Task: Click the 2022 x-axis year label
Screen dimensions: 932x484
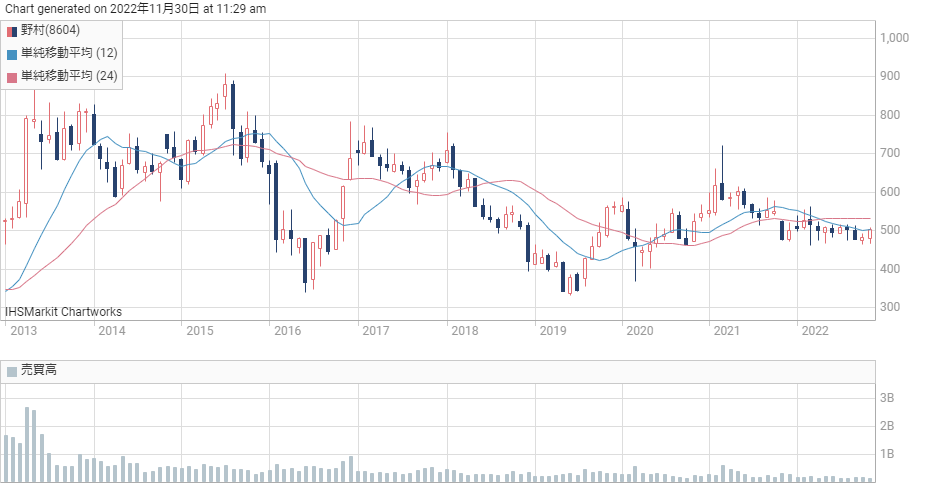Action: (815, 331)
